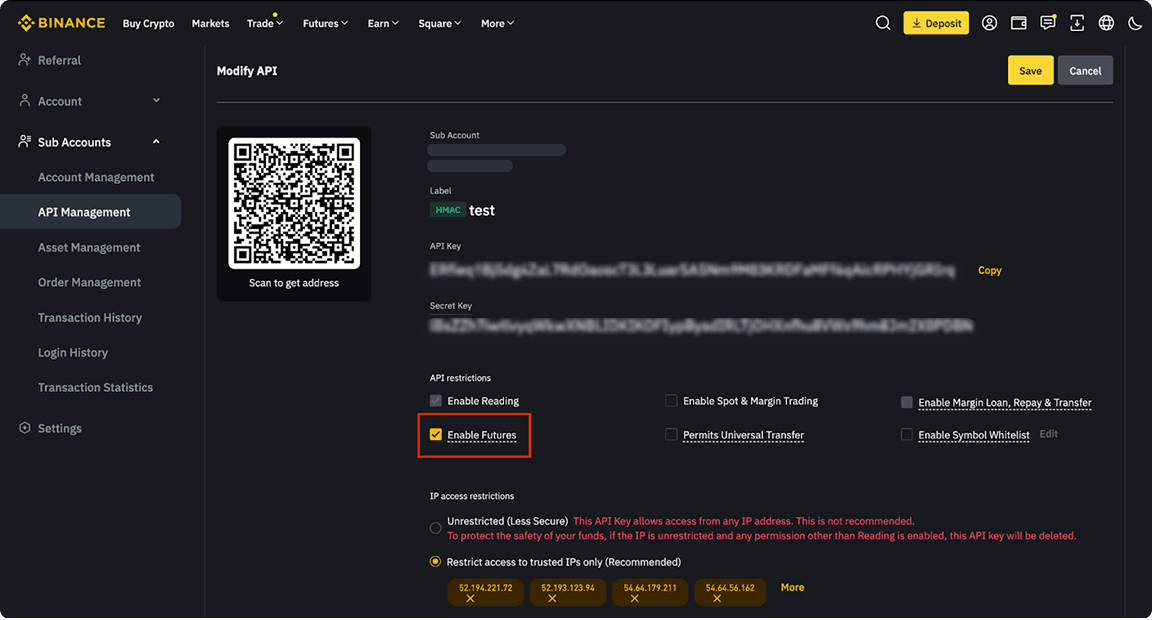Click the Binance logo
The width and height of the screenshot is (1152, 620).
[61, 22]
